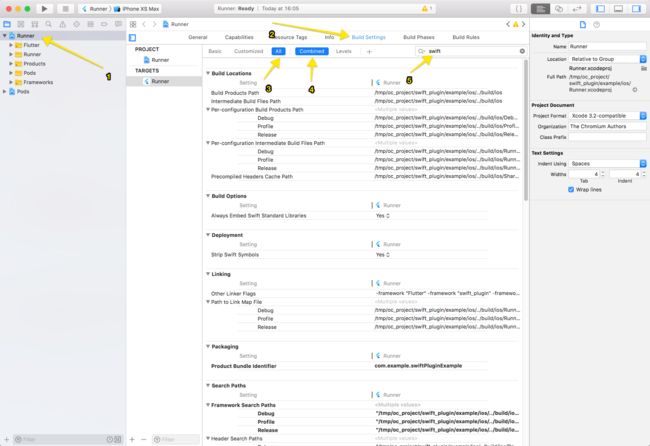The image size is (650, 446).
Task: Expand the Frameworks folder
Action: tap(11, 82)
